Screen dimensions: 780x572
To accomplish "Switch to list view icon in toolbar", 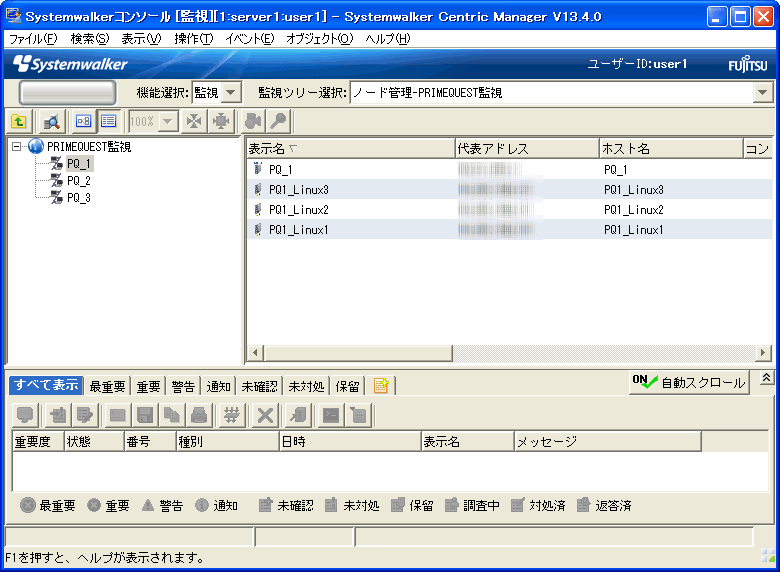I will 108,121.
